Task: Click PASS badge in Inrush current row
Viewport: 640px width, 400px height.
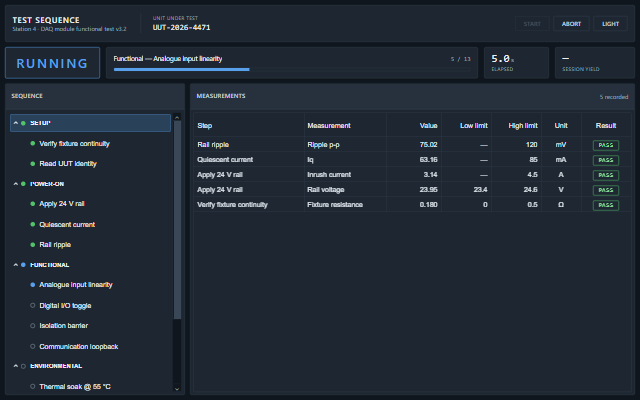Action: (606, 175)
